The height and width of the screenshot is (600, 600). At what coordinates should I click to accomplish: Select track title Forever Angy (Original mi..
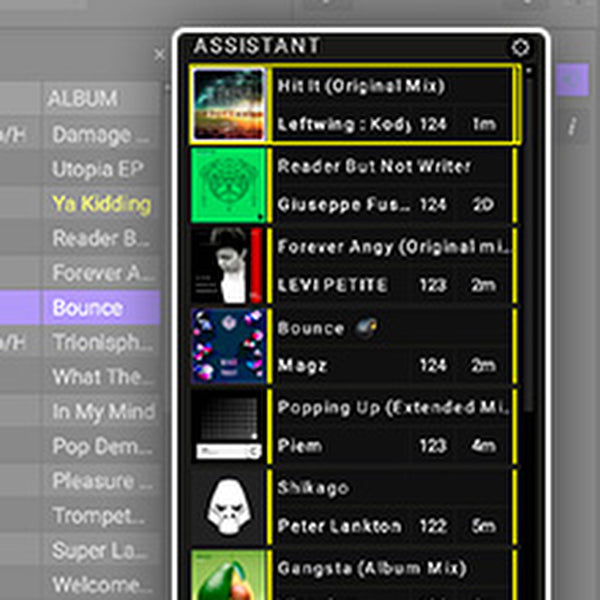pyautogui.click(x=394, y=247)
